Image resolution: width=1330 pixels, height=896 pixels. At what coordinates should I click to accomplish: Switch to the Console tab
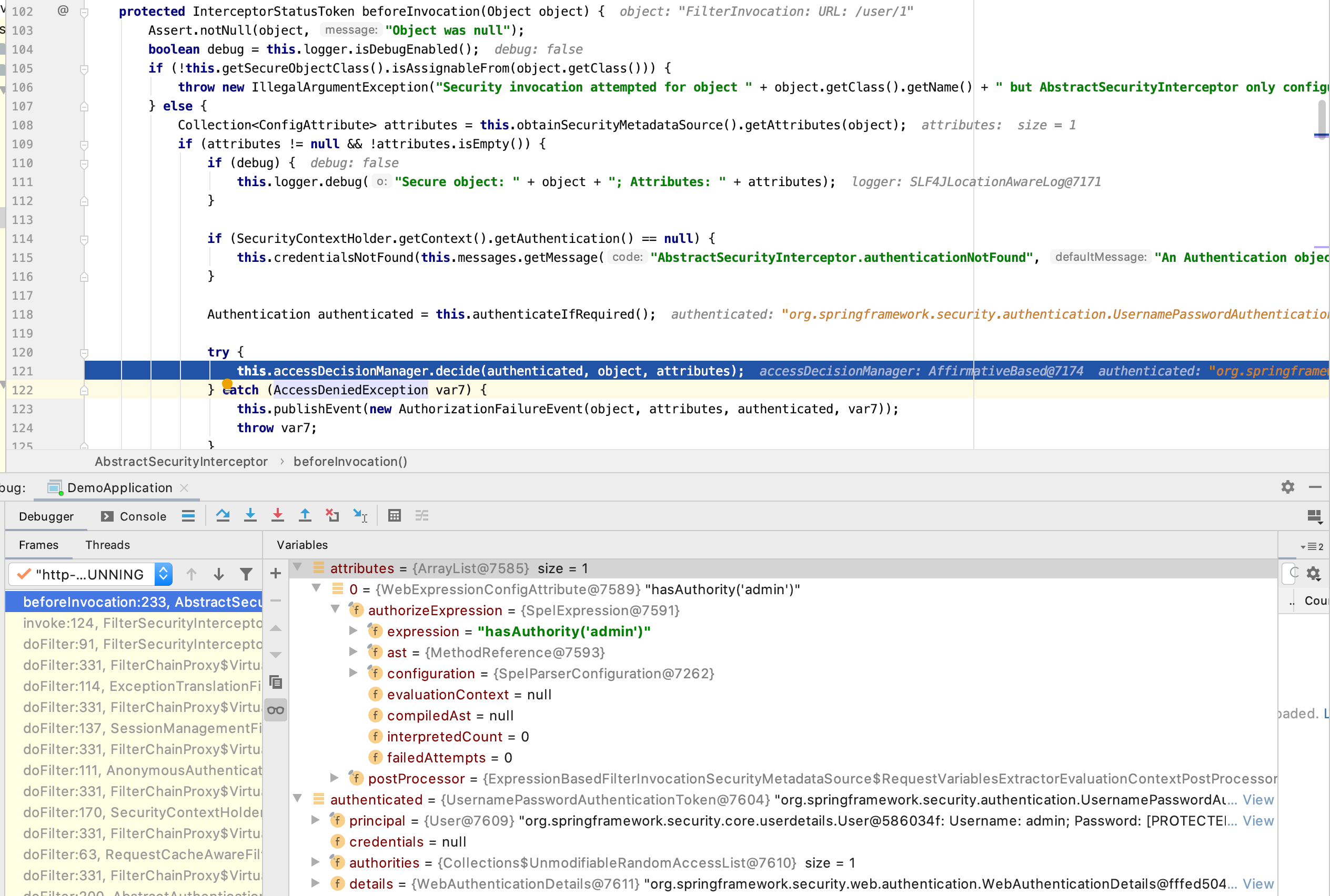point(134,516)
